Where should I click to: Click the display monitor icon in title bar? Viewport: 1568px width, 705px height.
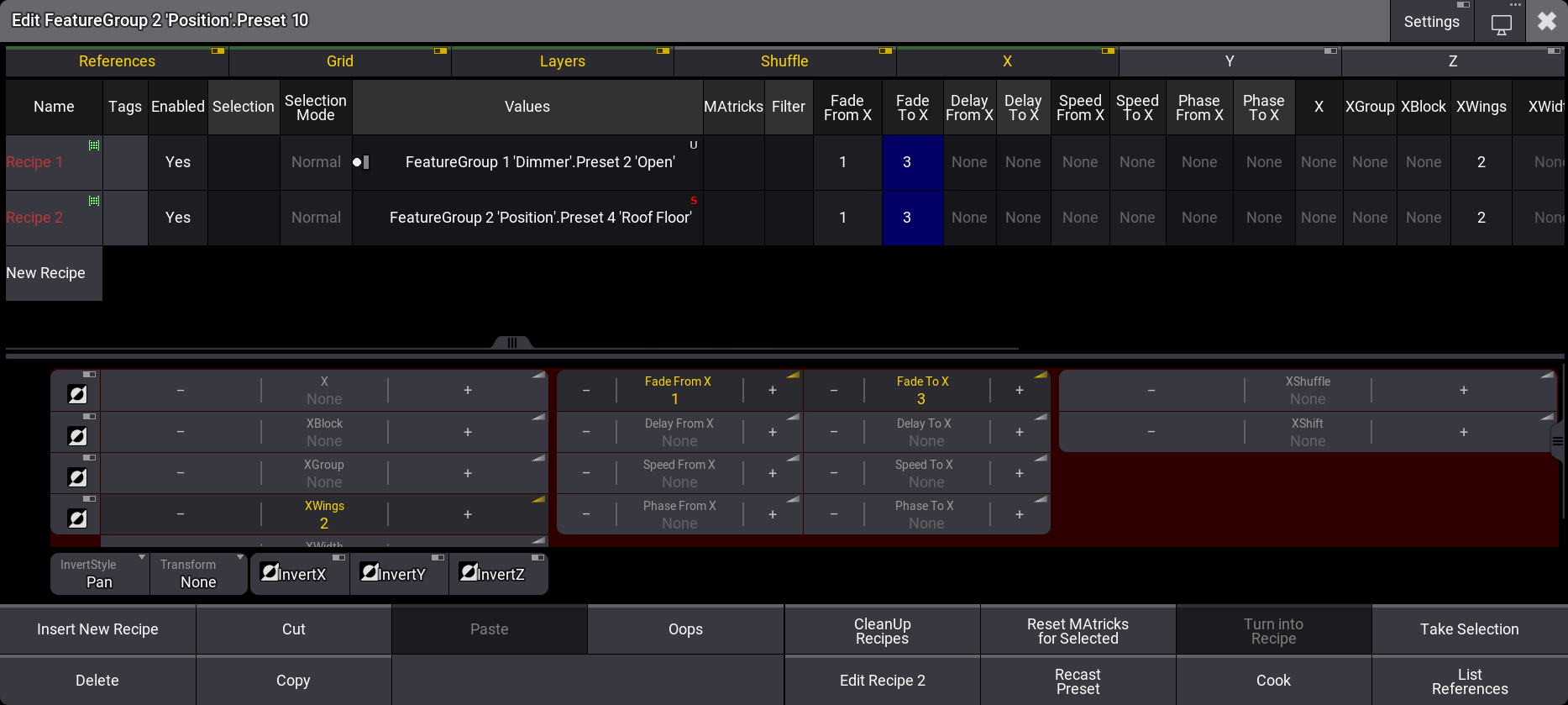pos(1501,23)
